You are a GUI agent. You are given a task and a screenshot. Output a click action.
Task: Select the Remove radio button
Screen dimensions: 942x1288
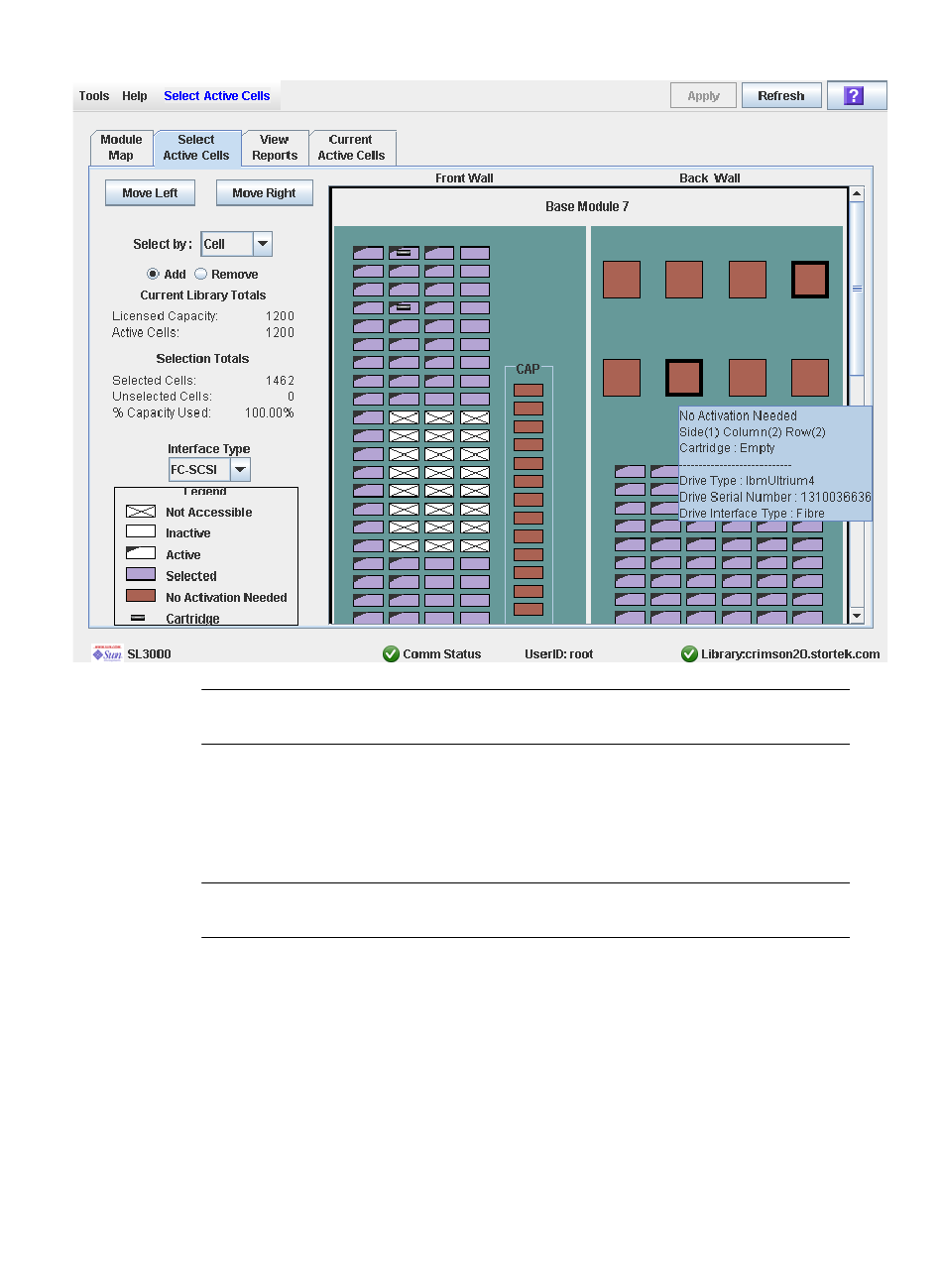coord(201,275)
